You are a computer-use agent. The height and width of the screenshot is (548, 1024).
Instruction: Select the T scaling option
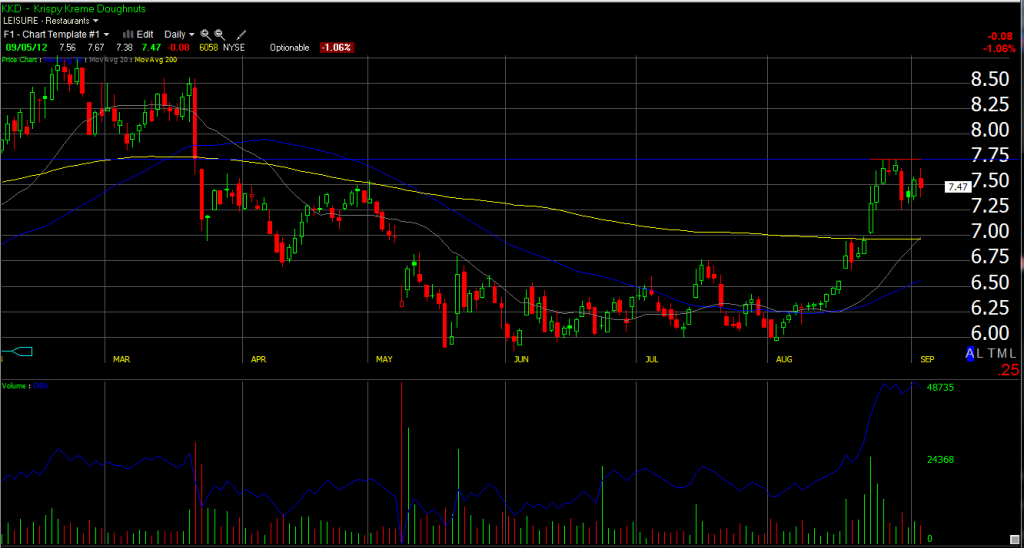coord(993,353)
